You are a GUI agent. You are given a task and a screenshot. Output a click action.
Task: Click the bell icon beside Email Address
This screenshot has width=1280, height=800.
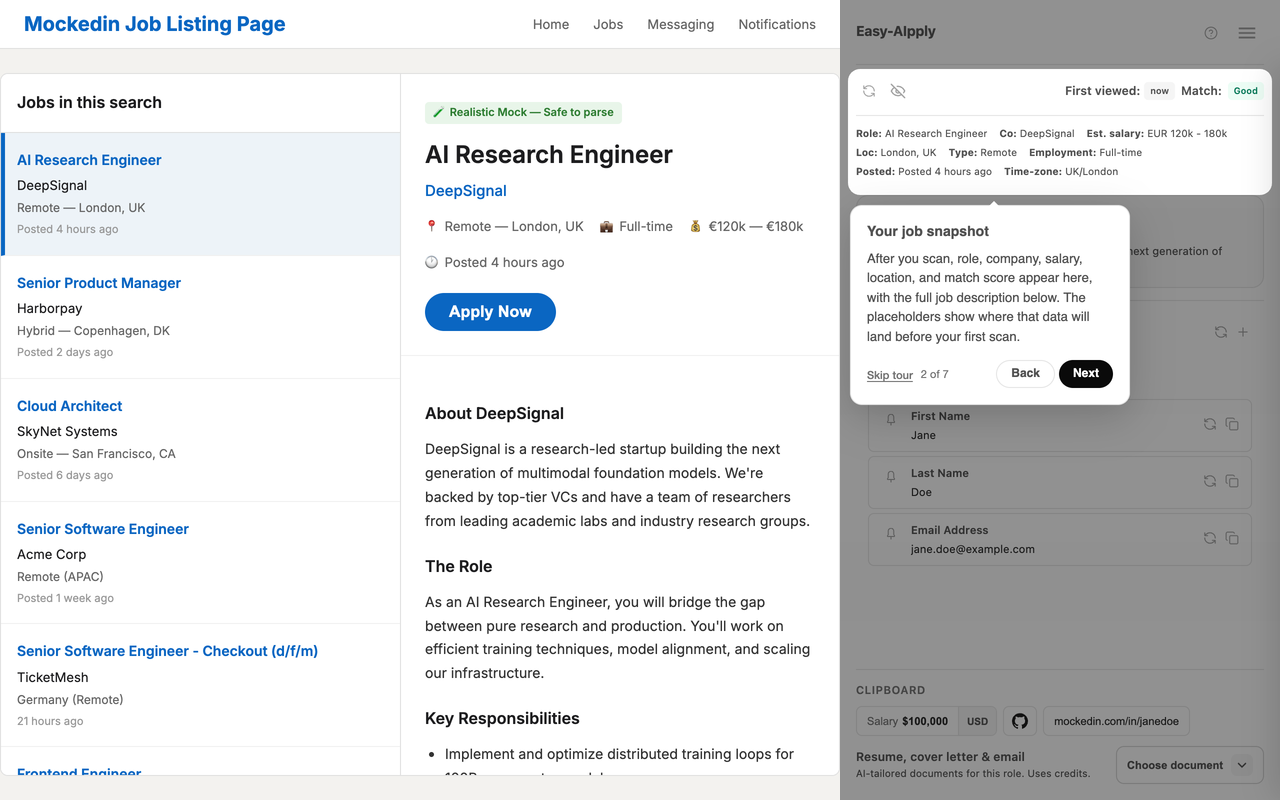pos(891,534)
